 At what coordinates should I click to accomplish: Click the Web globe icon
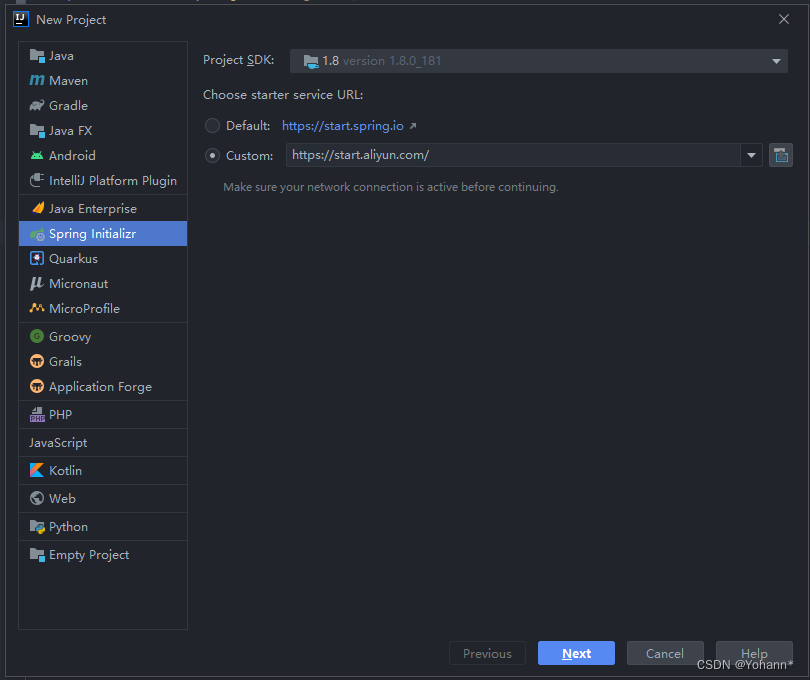37,498
